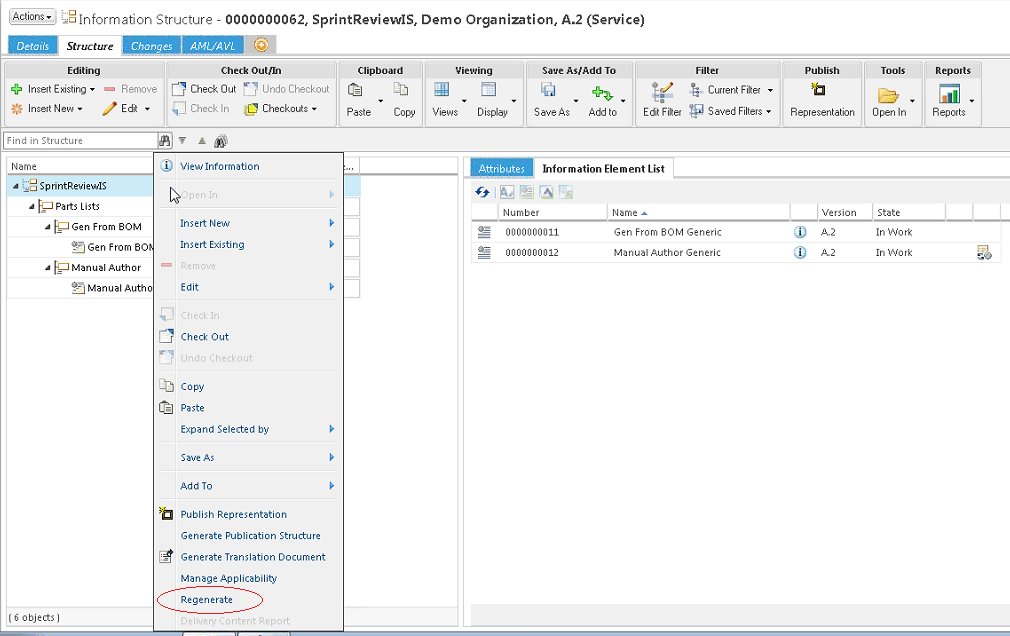Click the orange customize tabs icon
1010x636 pixels.
[261, 45]
